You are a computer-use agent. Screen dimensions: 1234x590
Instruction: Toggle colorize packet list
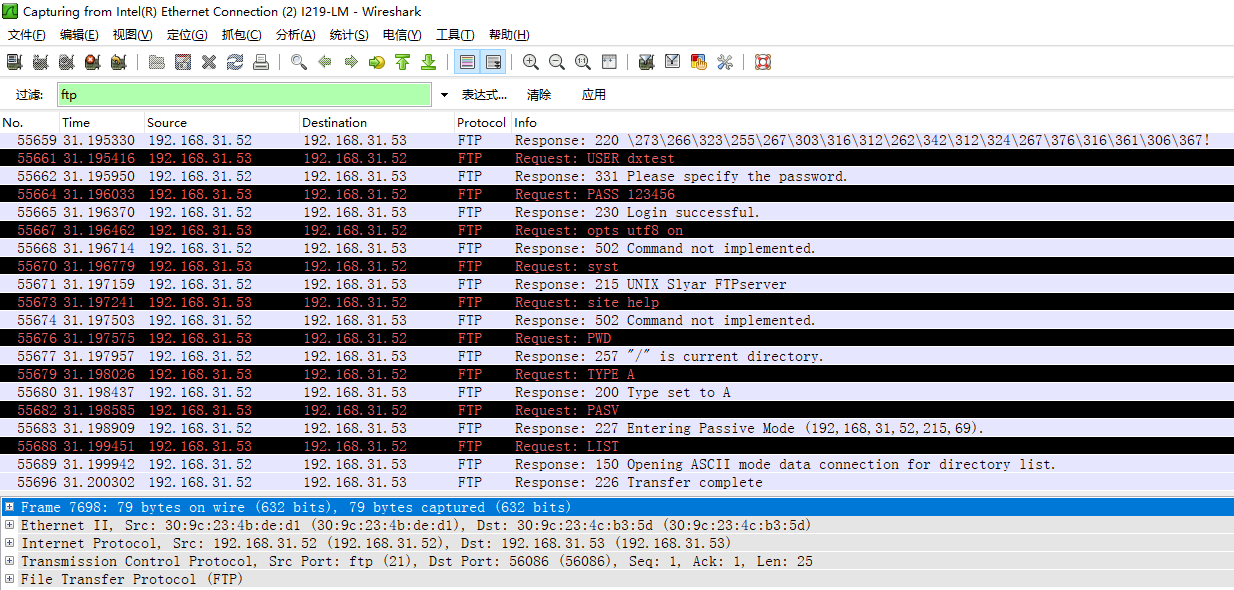point(467,62)
